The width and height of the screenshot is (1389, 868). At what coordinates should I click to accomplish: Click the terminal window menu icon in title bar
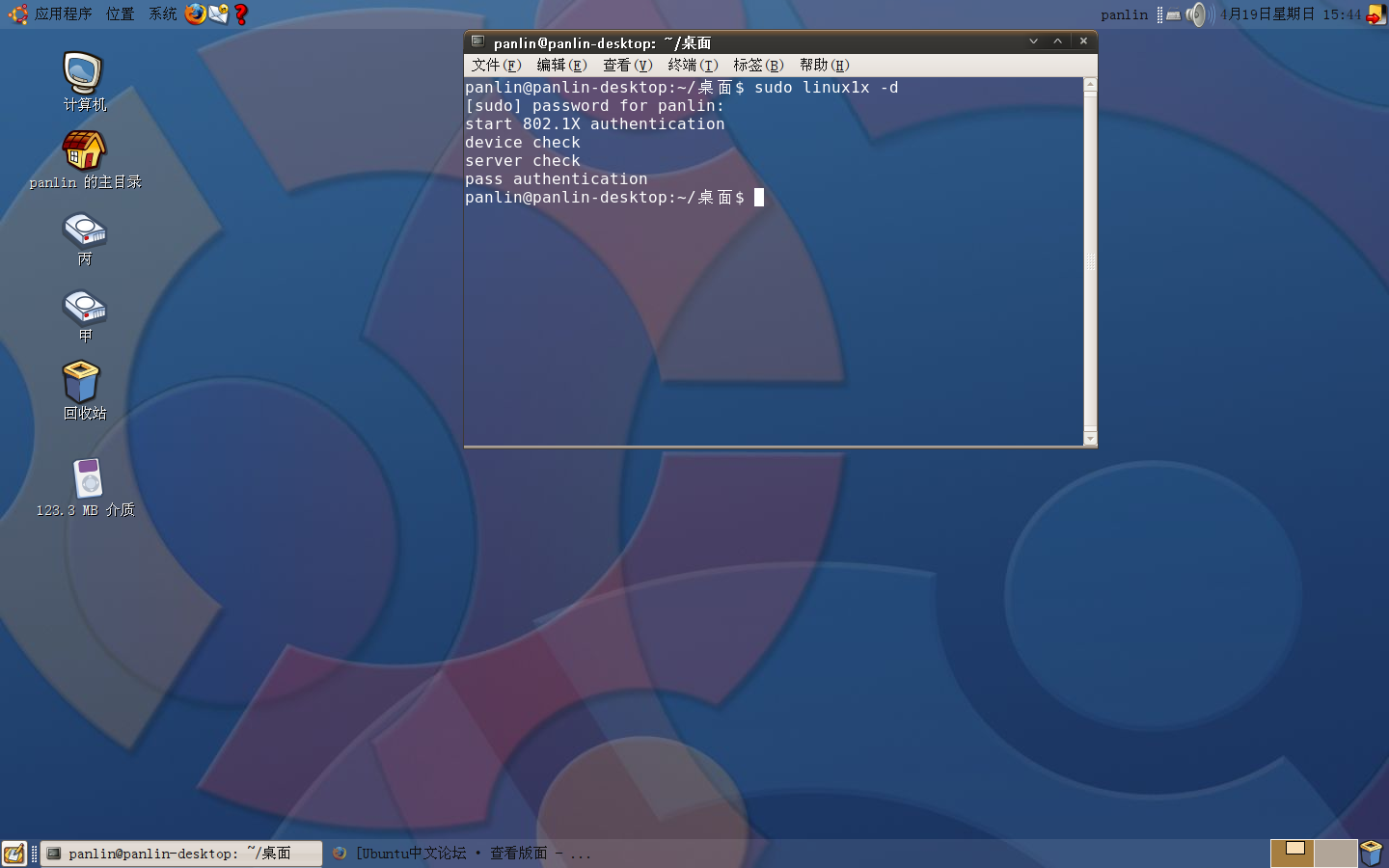[x=477, y=41]
